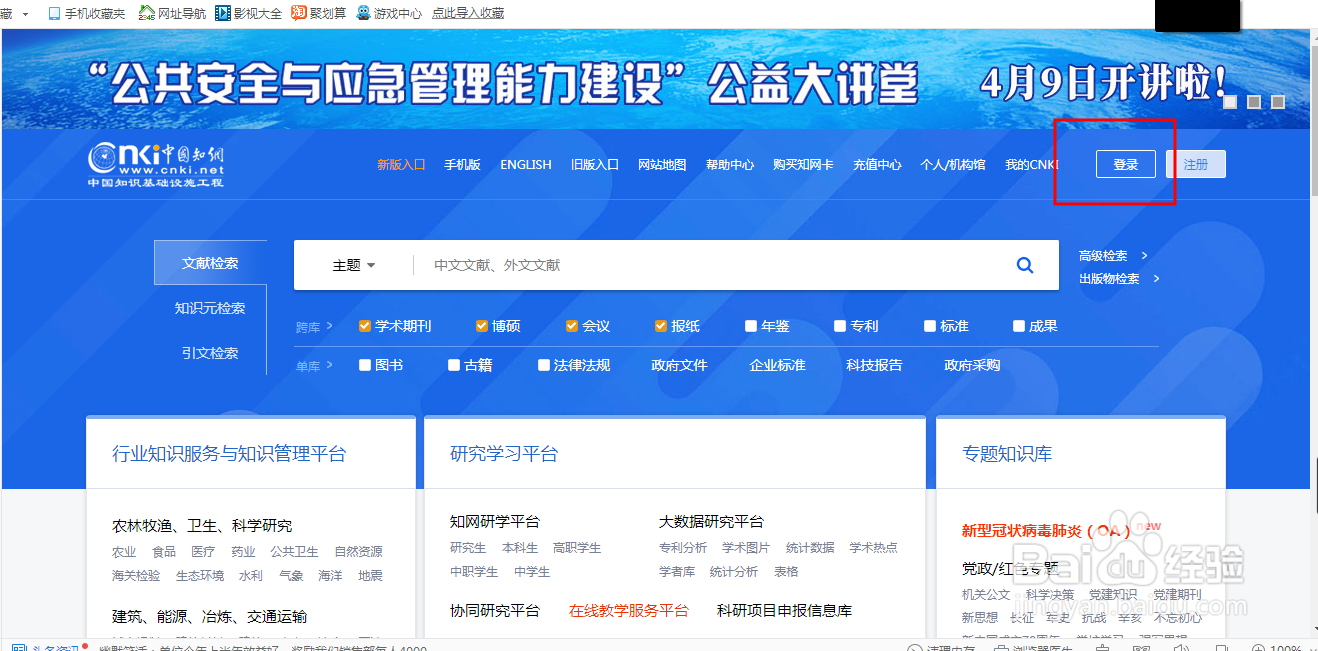Switch to the 引文检索 tab

tap(210, 353)
